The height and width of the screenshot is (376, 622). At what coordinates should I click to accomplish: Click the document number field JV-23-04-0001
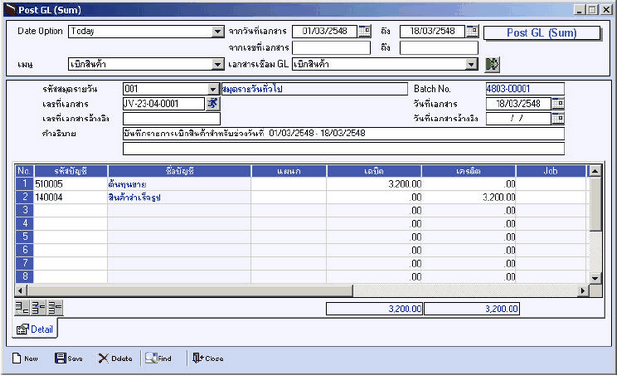coord(164,104)
